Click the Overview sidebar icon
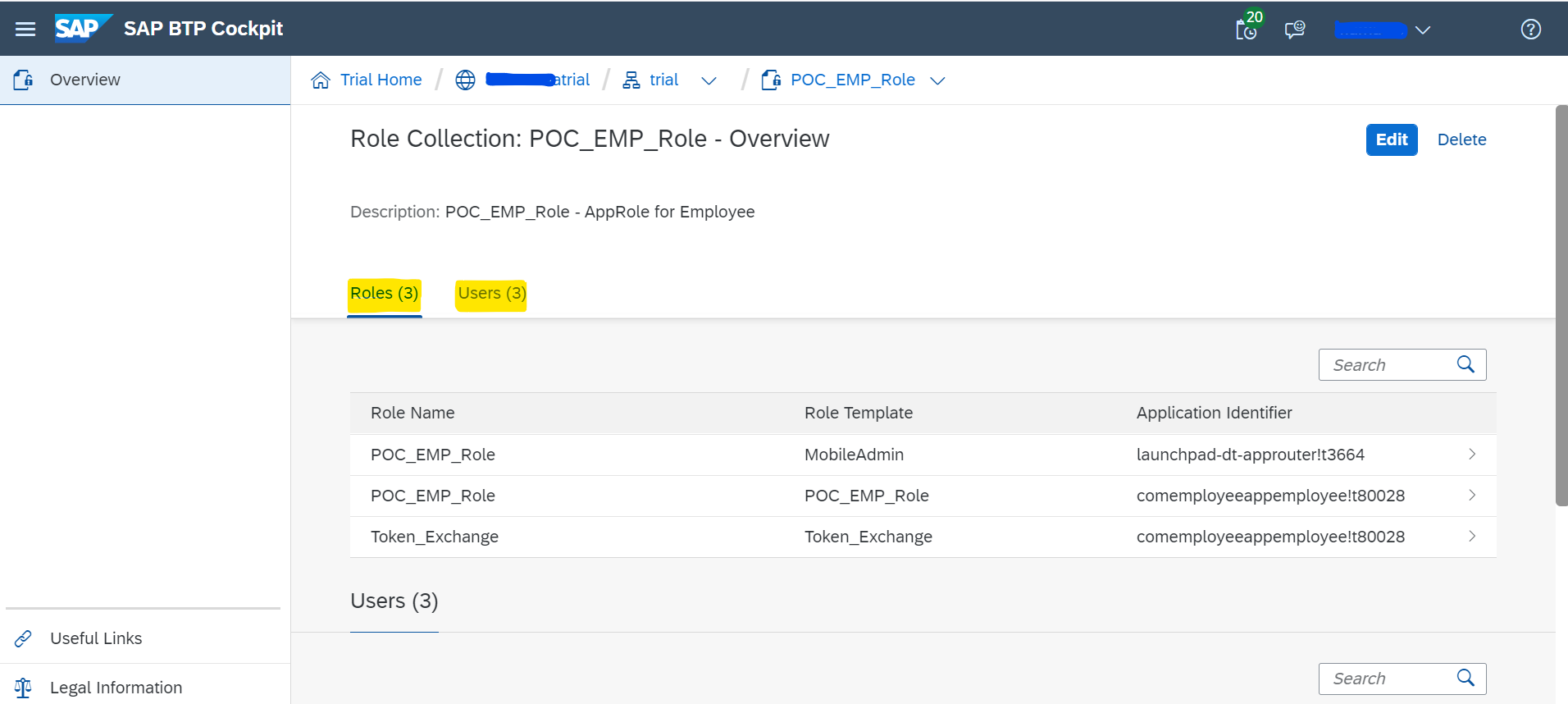The height and width of the screenshot is (704, 1568). (23, 80)
